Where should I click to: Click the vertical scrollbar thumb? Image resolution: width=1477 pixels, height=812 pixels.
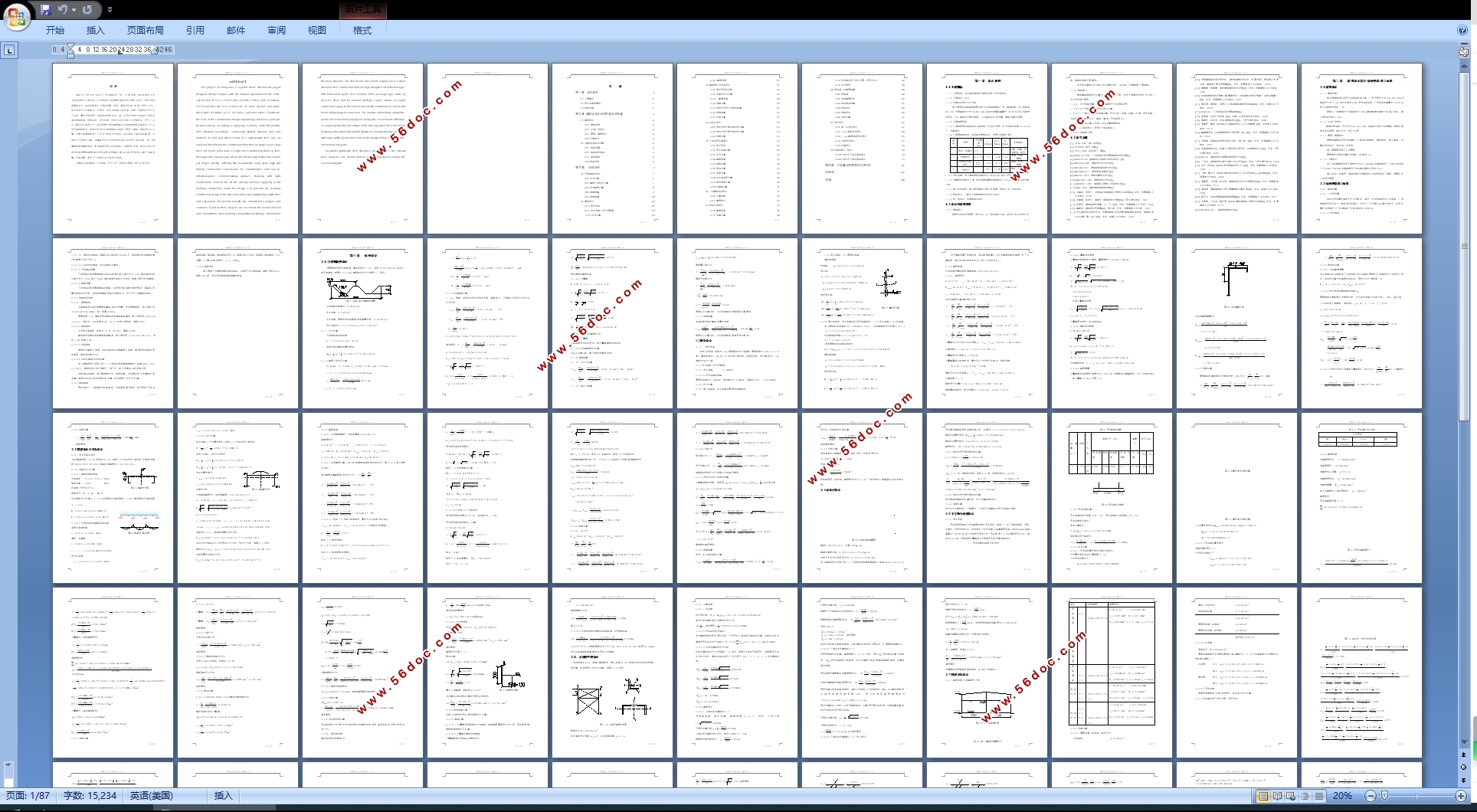(x=1464, y=245)
